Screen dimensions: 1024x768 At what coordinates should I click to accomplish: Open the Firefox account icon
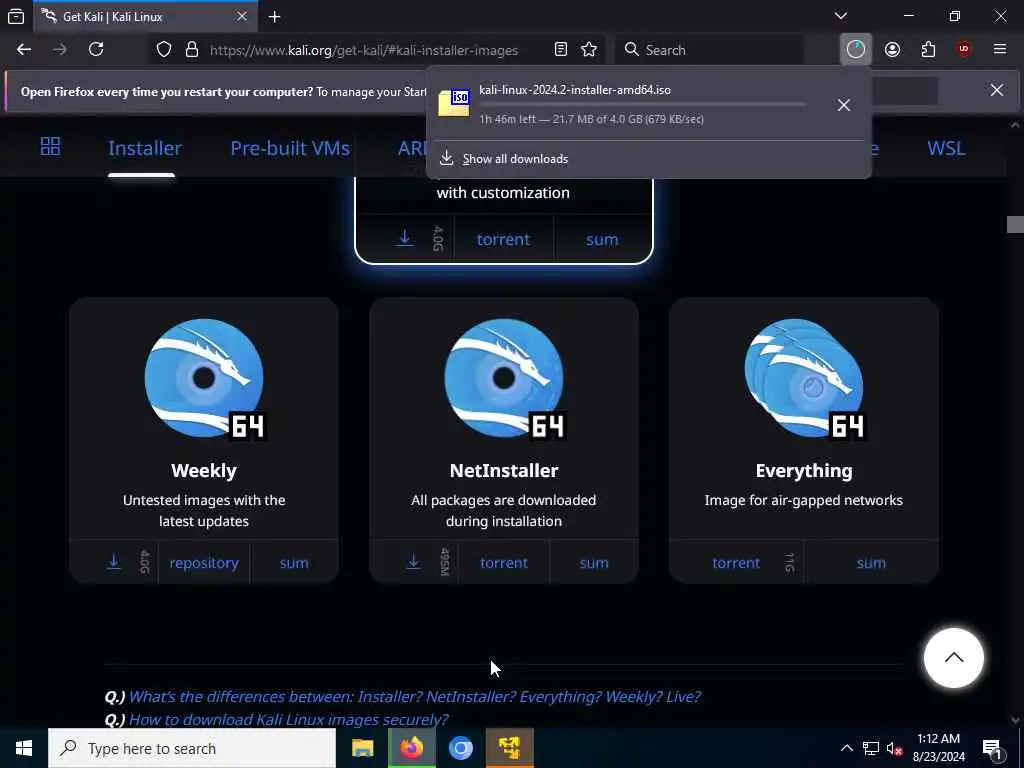[892, 50]
